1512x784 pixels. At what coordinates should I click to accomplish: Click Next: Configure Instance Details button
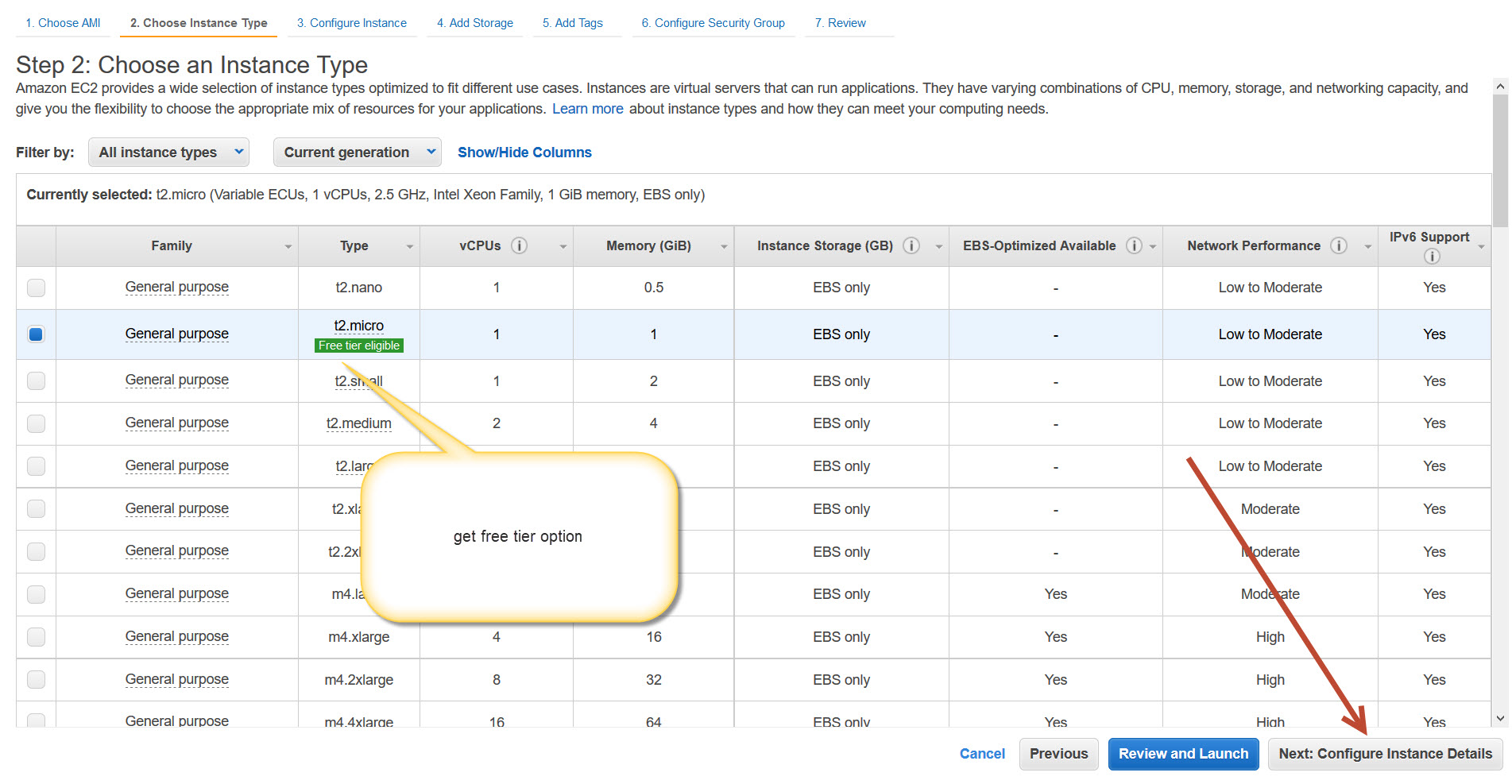(1385, 754)
